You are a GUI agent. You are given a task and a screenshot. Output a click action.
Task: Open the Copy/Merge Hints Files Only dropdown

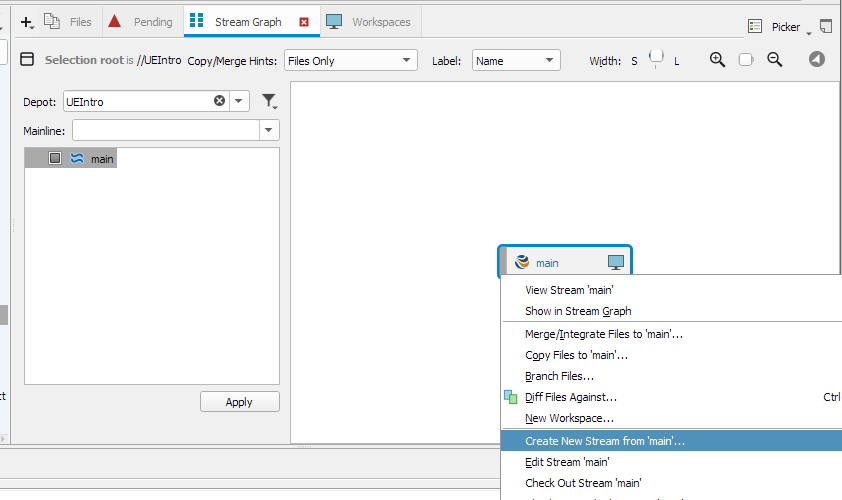(351, 61)
